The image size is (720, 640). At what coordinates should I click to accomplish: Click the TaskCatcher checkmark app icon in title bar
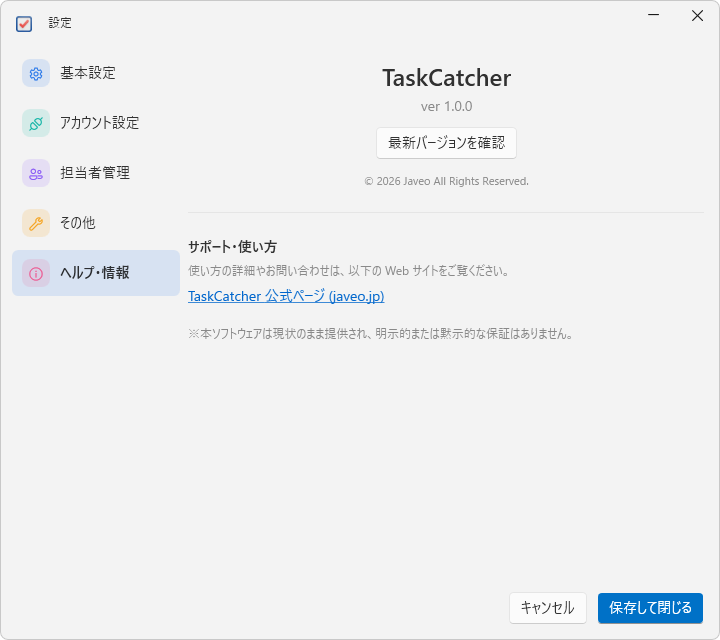point(24,23)
